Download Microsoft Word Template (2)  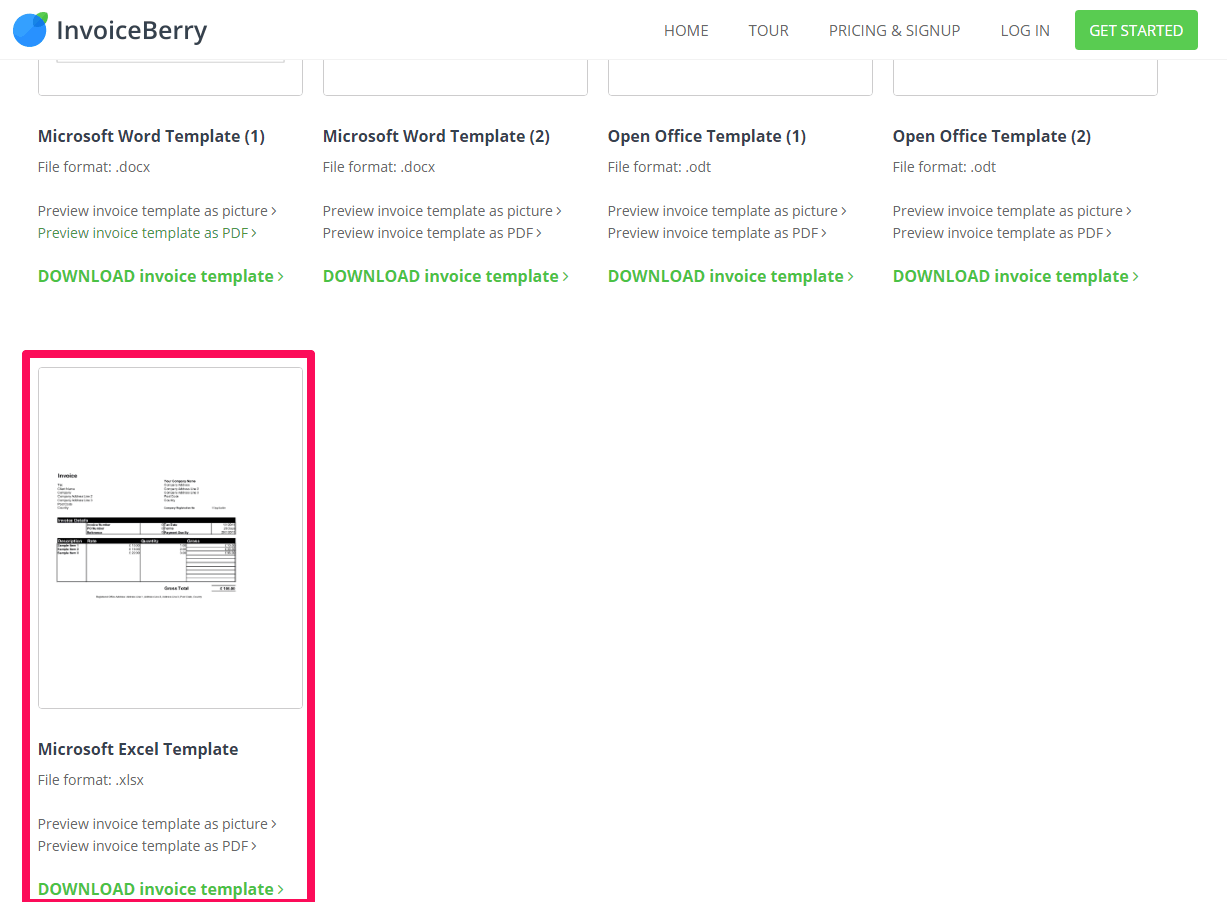coord(445,276)
